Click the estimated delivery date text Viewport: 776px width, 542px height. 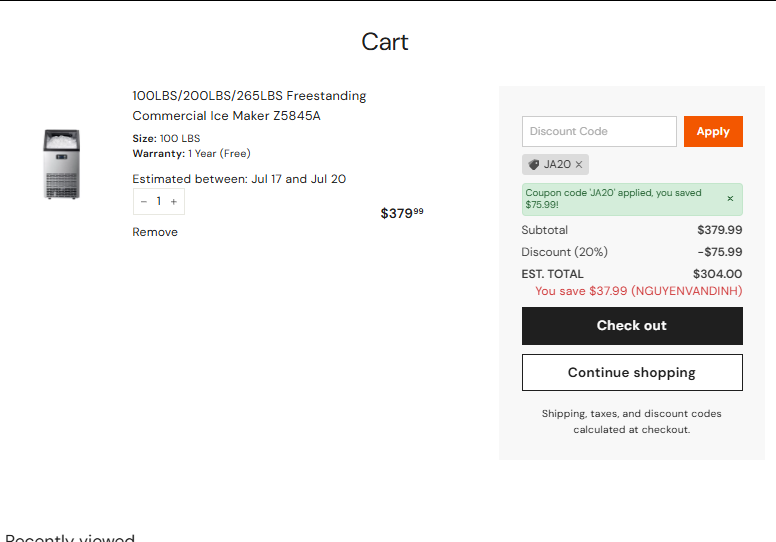239,179
